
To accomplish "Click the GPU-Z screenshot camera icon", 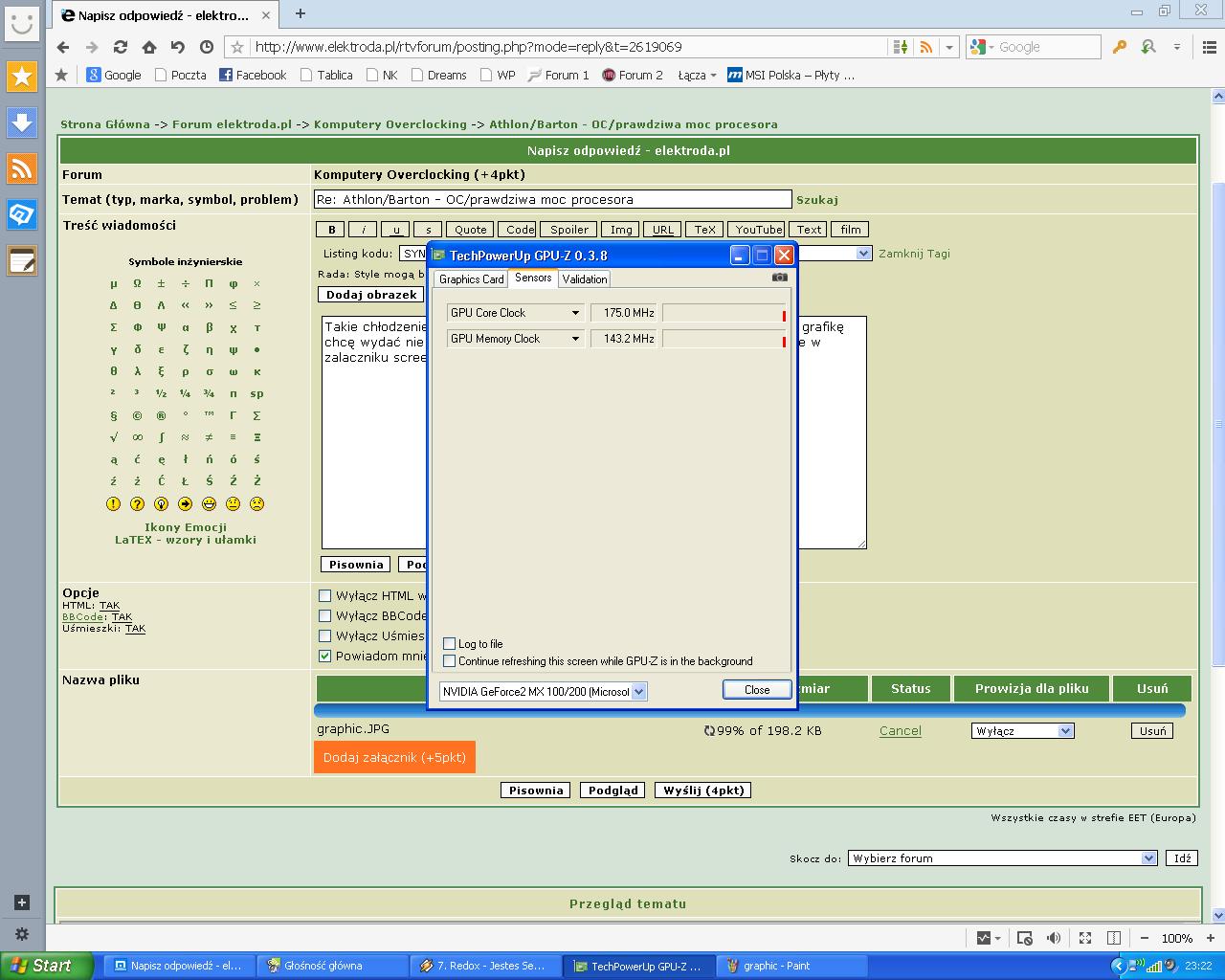I will click(x=780, y=278).
